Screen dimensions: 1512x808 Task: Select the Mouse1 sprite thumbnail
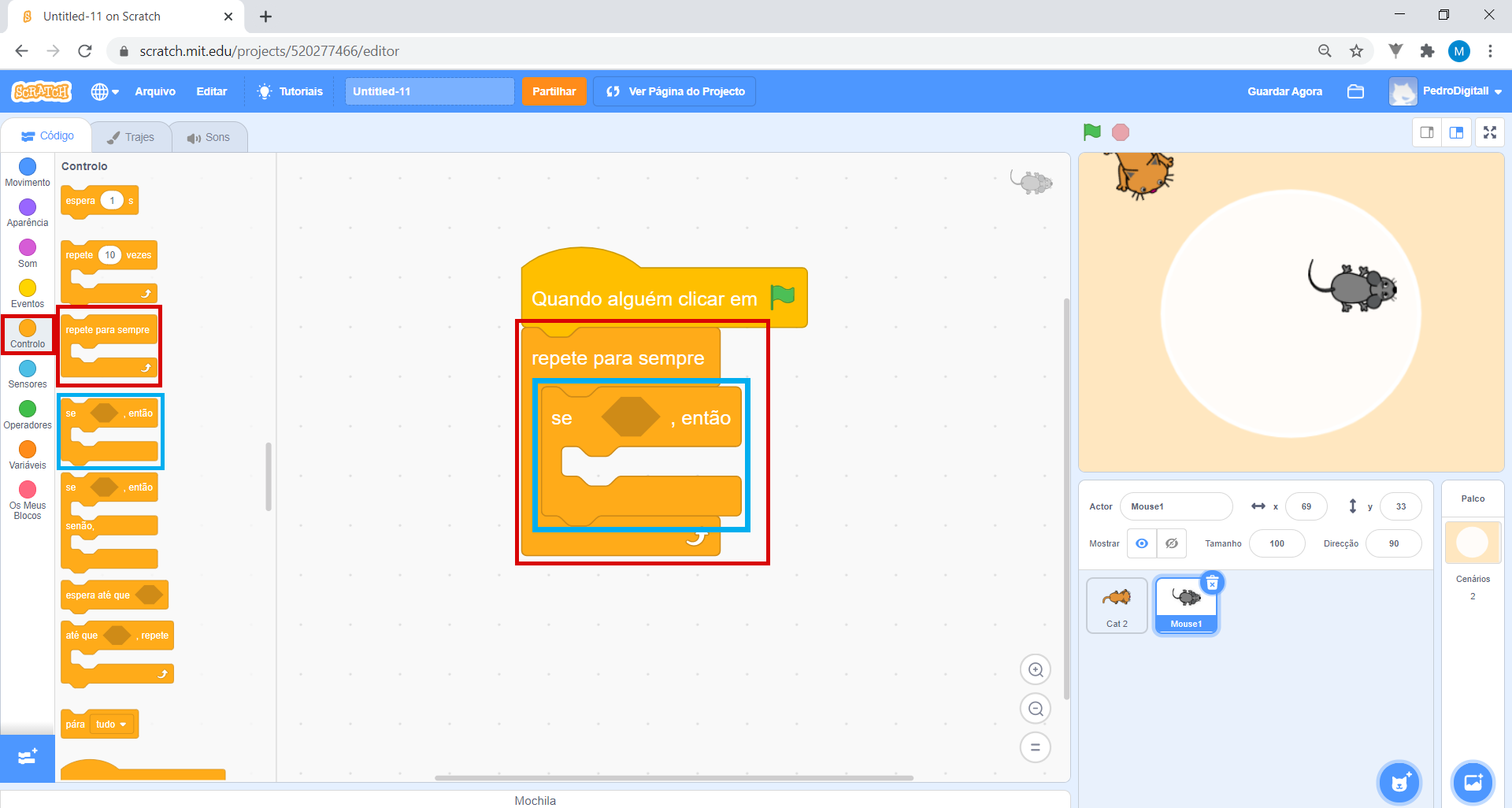point(1186,605)
